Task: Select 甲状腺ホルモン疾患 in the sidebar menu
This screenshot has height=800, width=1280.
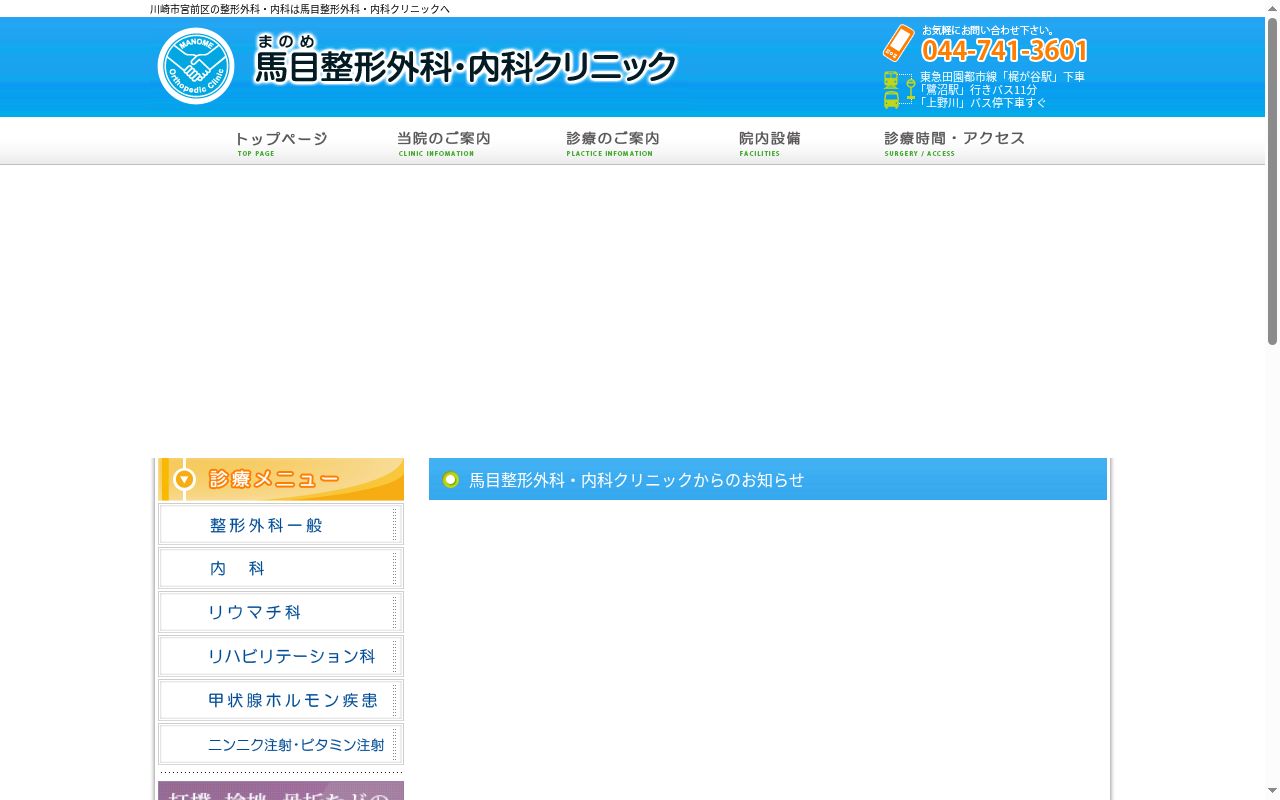Action: click(x=281, y=700)
